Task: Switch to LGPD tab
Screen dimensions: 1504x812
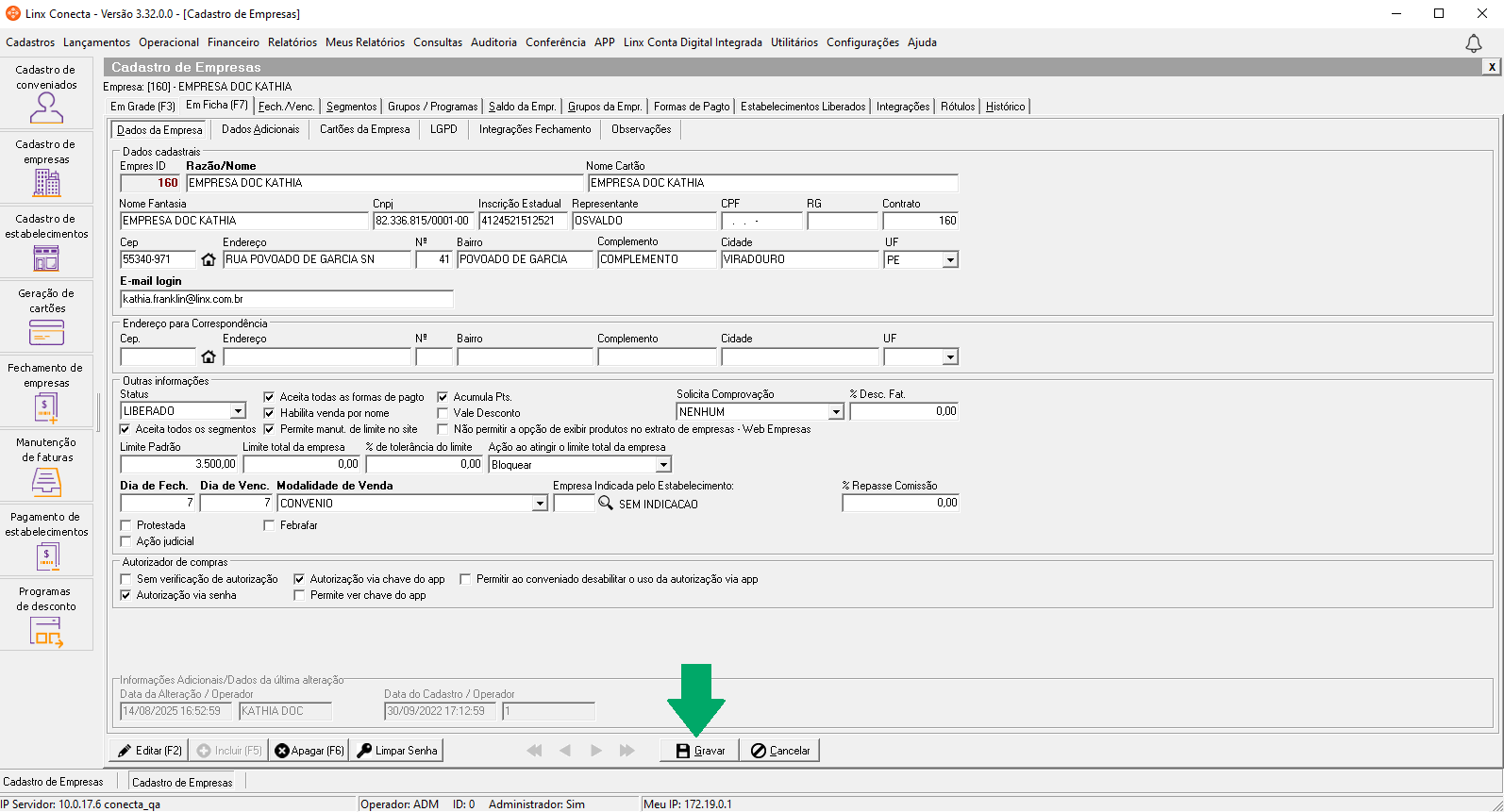Action: (x=443, y=129)
